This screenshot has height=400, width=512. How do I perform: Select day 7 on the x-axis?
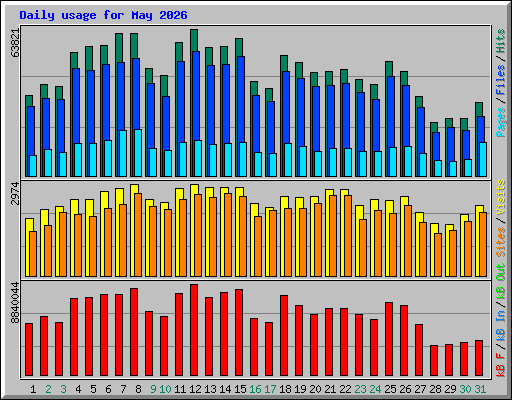tap(123, 389)
